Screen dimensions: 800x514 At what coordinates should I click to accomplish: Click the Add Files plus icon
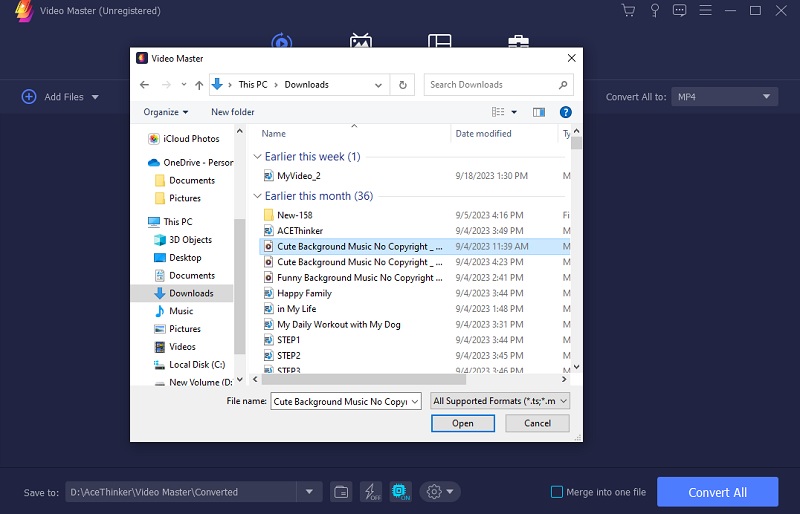tap(29, 96)
